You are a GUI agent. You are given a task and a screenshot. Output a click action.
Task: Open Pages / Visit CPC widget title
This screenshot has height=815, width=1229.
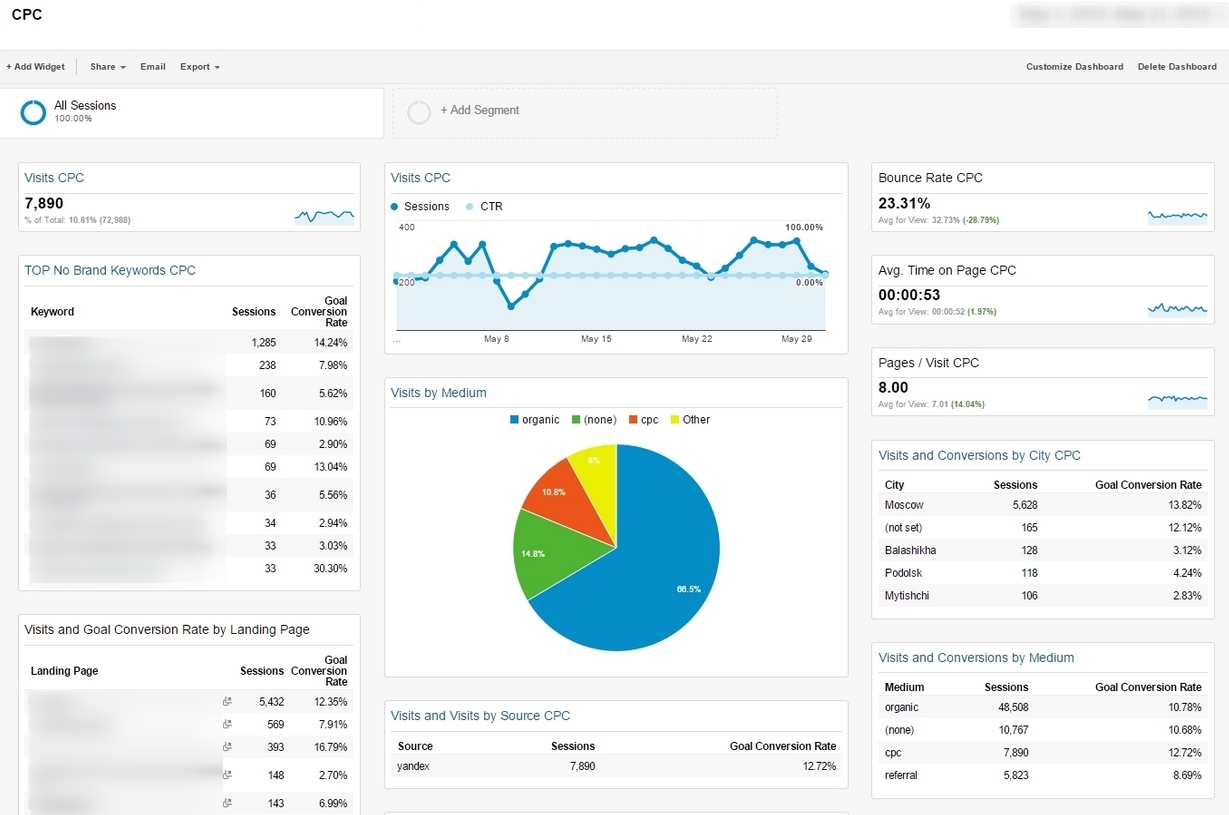click(928, 363)
